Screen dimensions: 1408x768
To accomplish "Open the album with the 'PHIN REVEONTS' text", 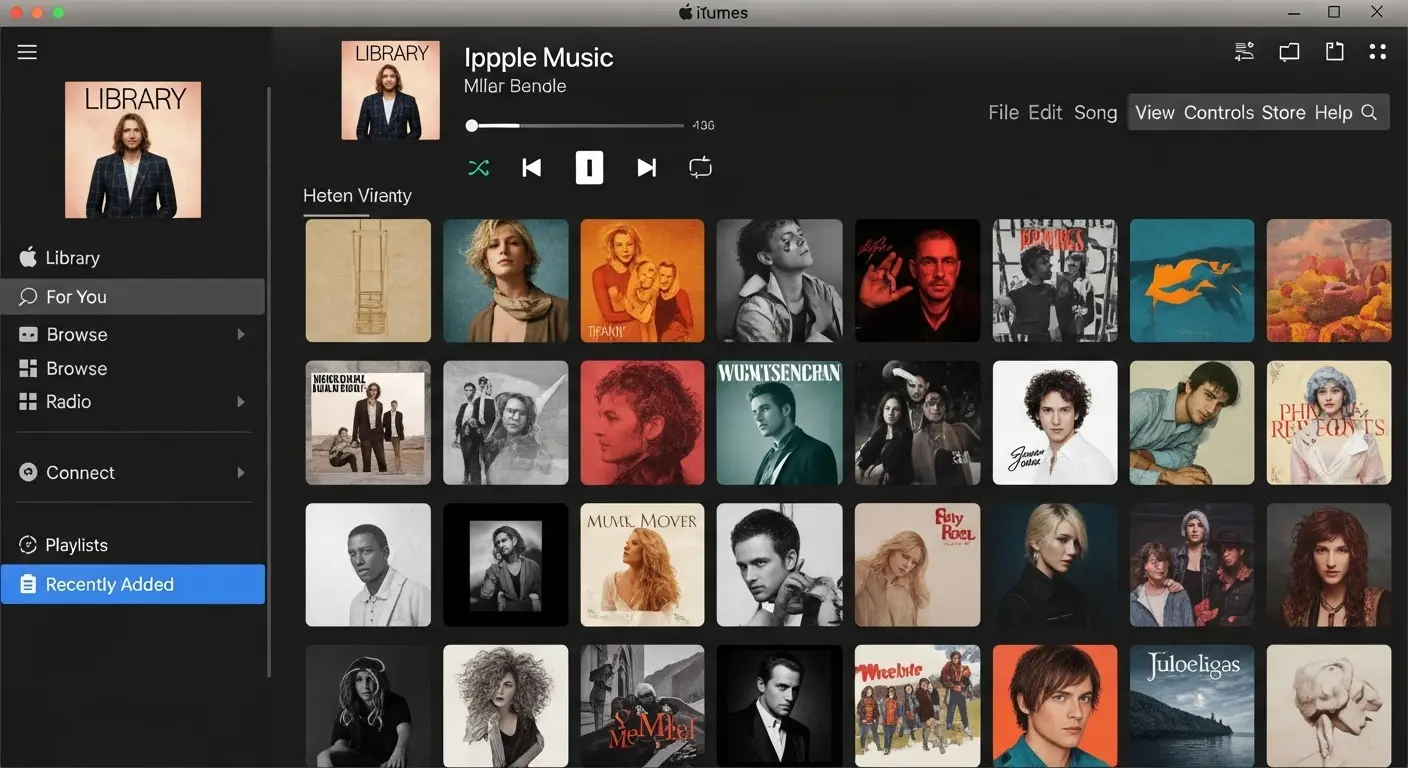I will click(1329, 423).
